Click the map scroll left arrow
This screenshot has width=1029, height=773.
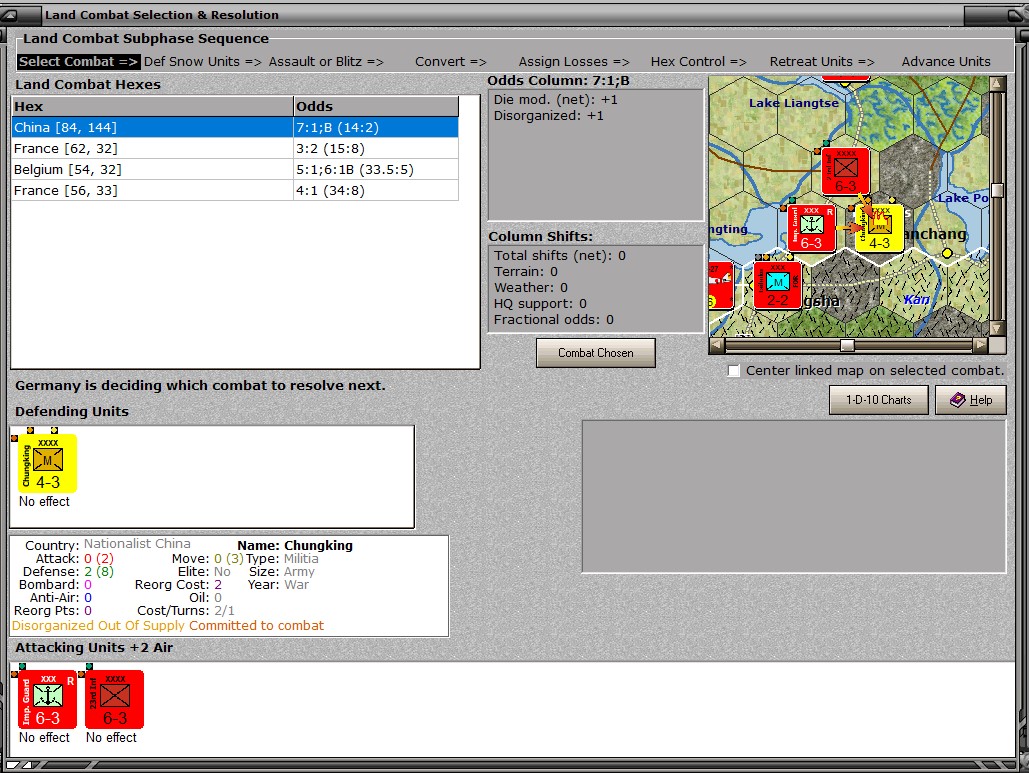[x=717, y=345]
